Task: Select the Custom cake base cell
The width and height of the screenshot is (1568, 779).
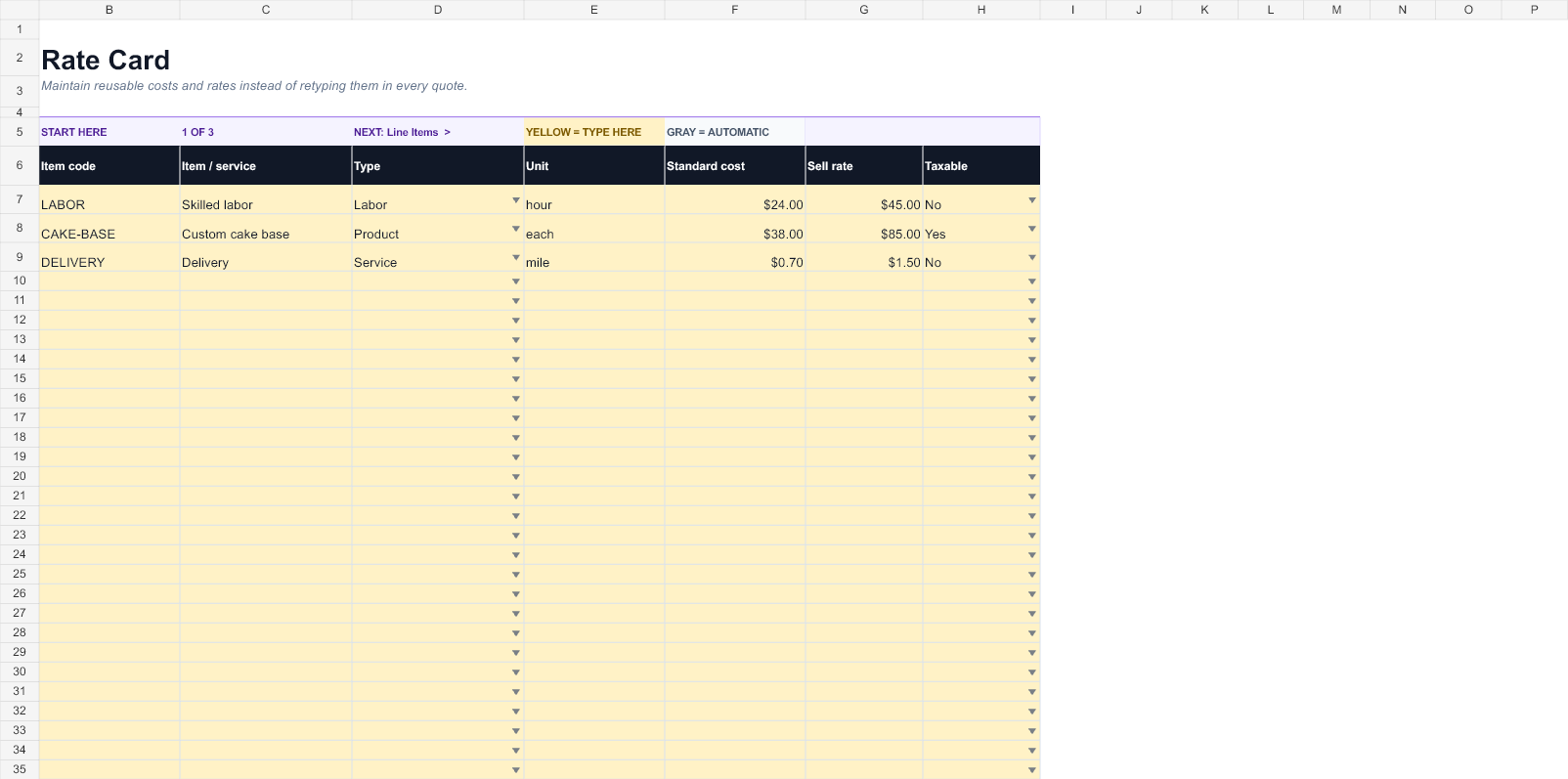Action: (x=266, y=229)
